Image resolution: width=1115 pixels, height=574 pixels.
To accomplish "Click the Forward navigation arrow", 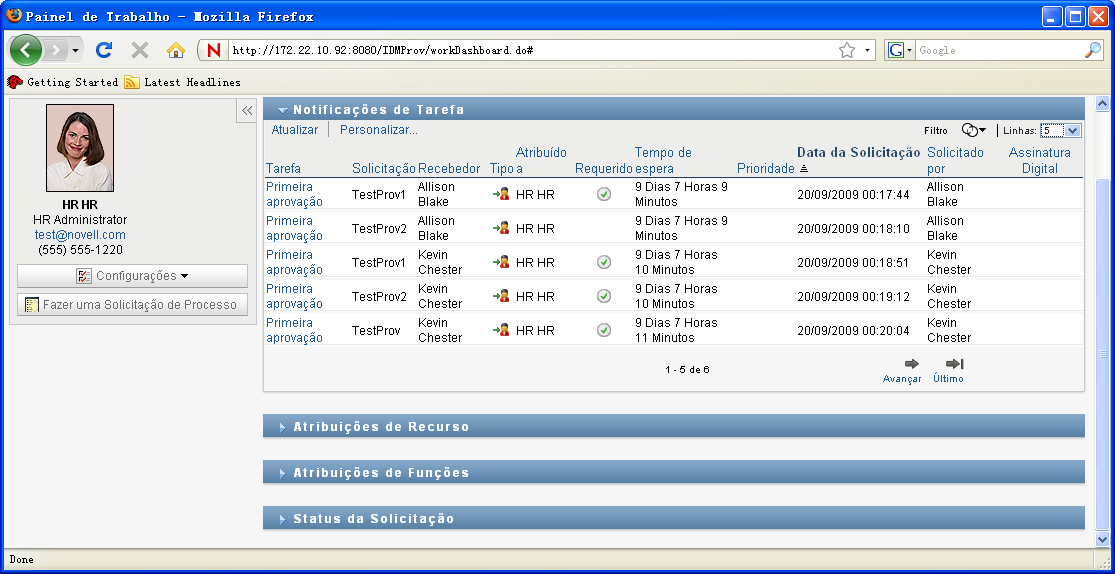I will (x=55, y=51).
